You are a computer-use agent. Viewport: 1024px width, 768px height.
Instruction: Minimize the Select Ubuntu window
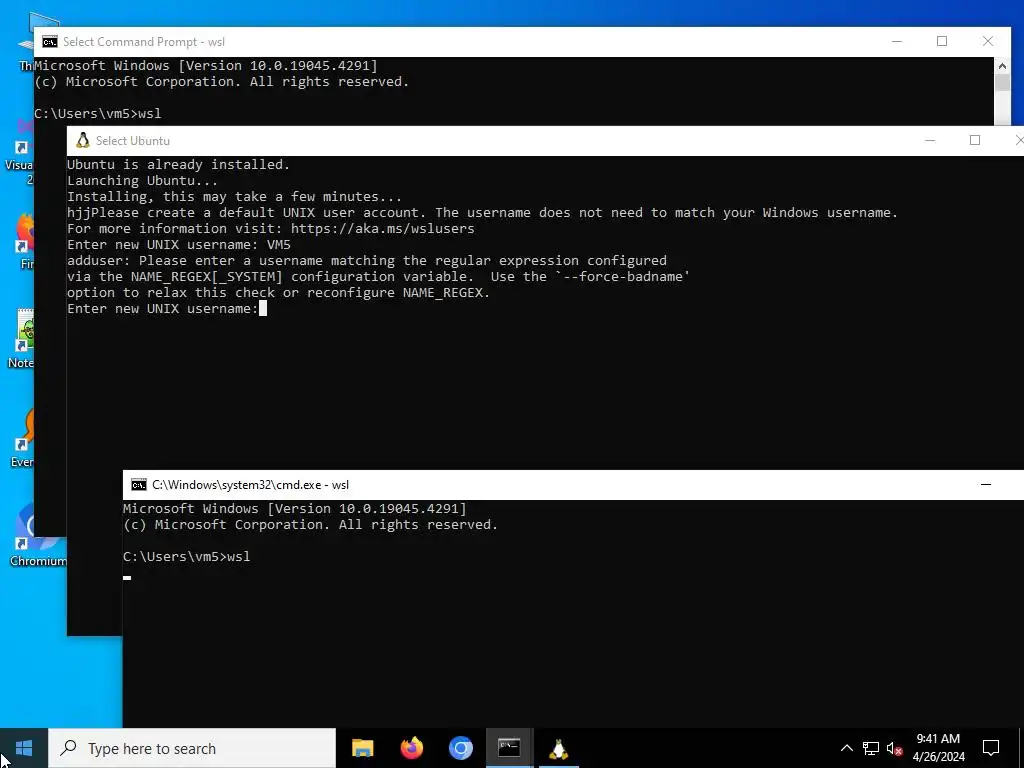coord(930,140)
